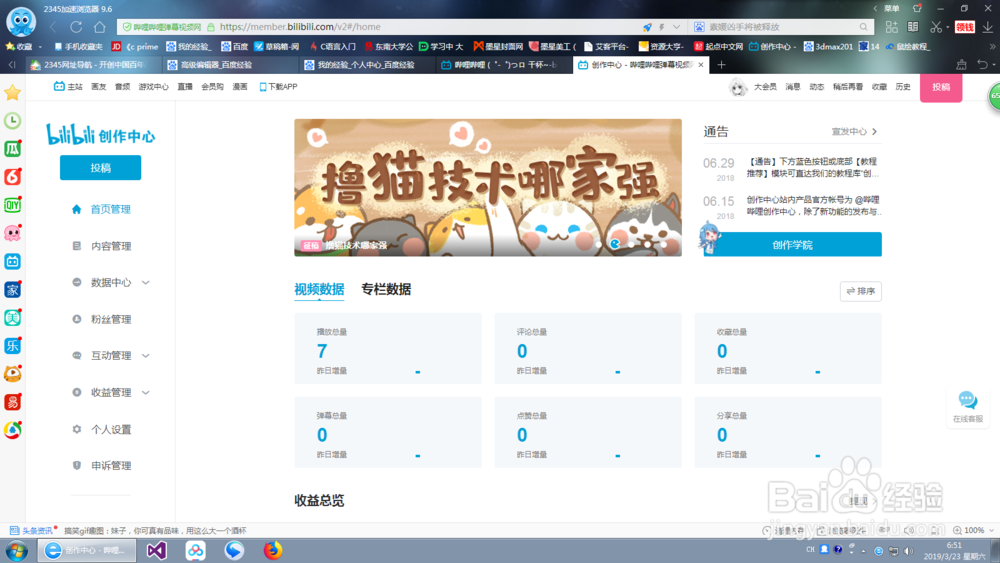Click the blue 乐 sidebar icon
The width and height of the screenshot is (1000, 563).
pyautogui.click(x=12, y=346)
